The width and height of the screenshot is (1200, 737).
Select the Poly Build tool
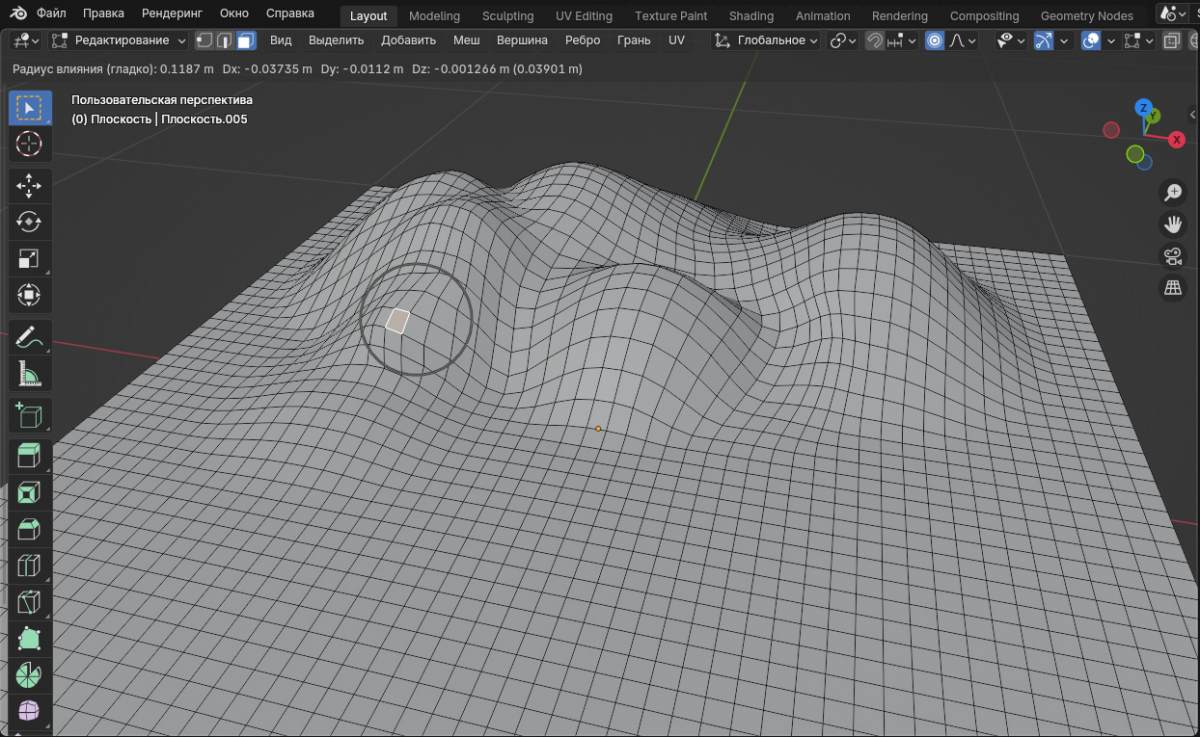(x=29, y=639)
